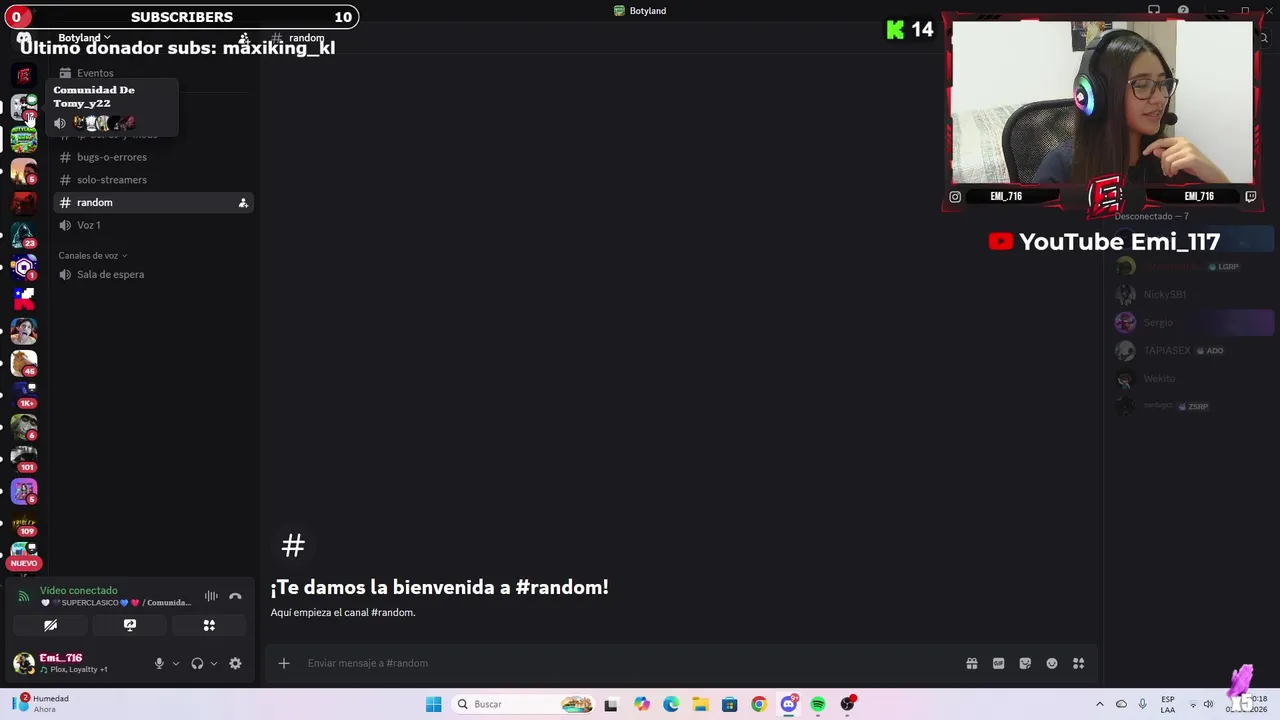Open OBS Studio from the taskbar
Image resolution: width=1280 pixels, height=720 pixels.
coord(848,704)
